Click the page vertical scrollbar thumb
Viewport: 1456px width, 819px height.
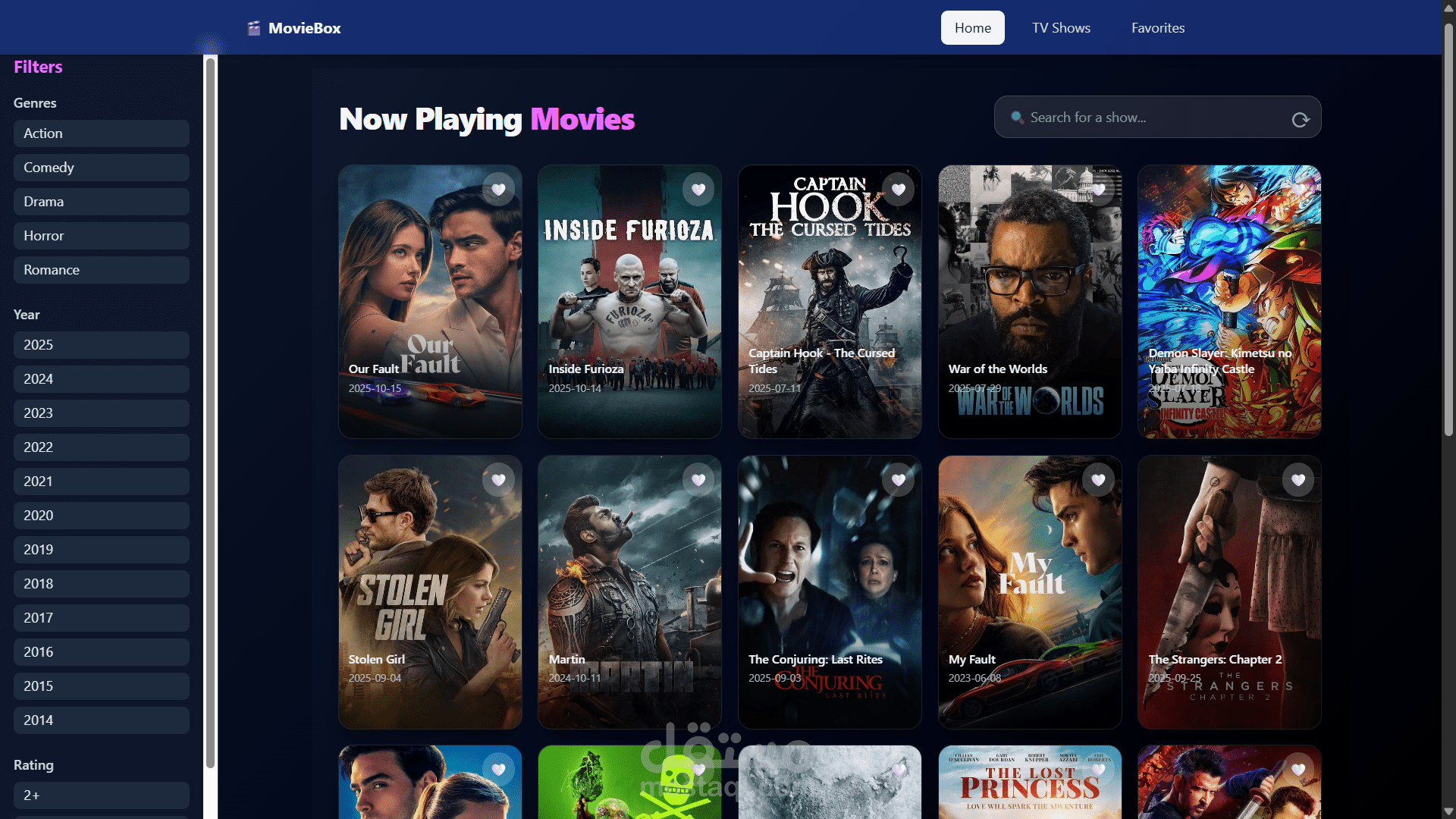pyautogui.click(x=1448, y=229)
